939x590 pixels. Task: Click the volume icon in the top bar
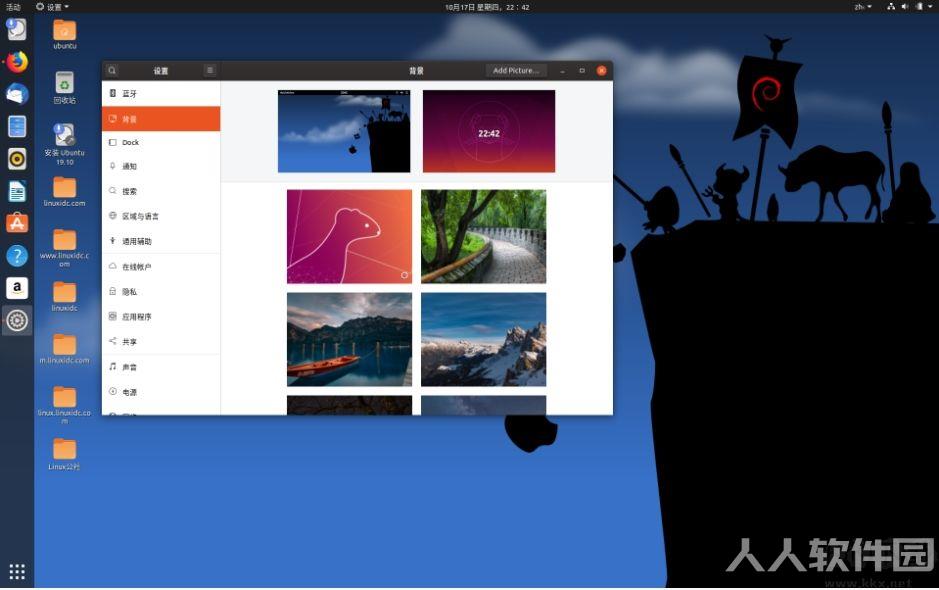coord(905,7)
